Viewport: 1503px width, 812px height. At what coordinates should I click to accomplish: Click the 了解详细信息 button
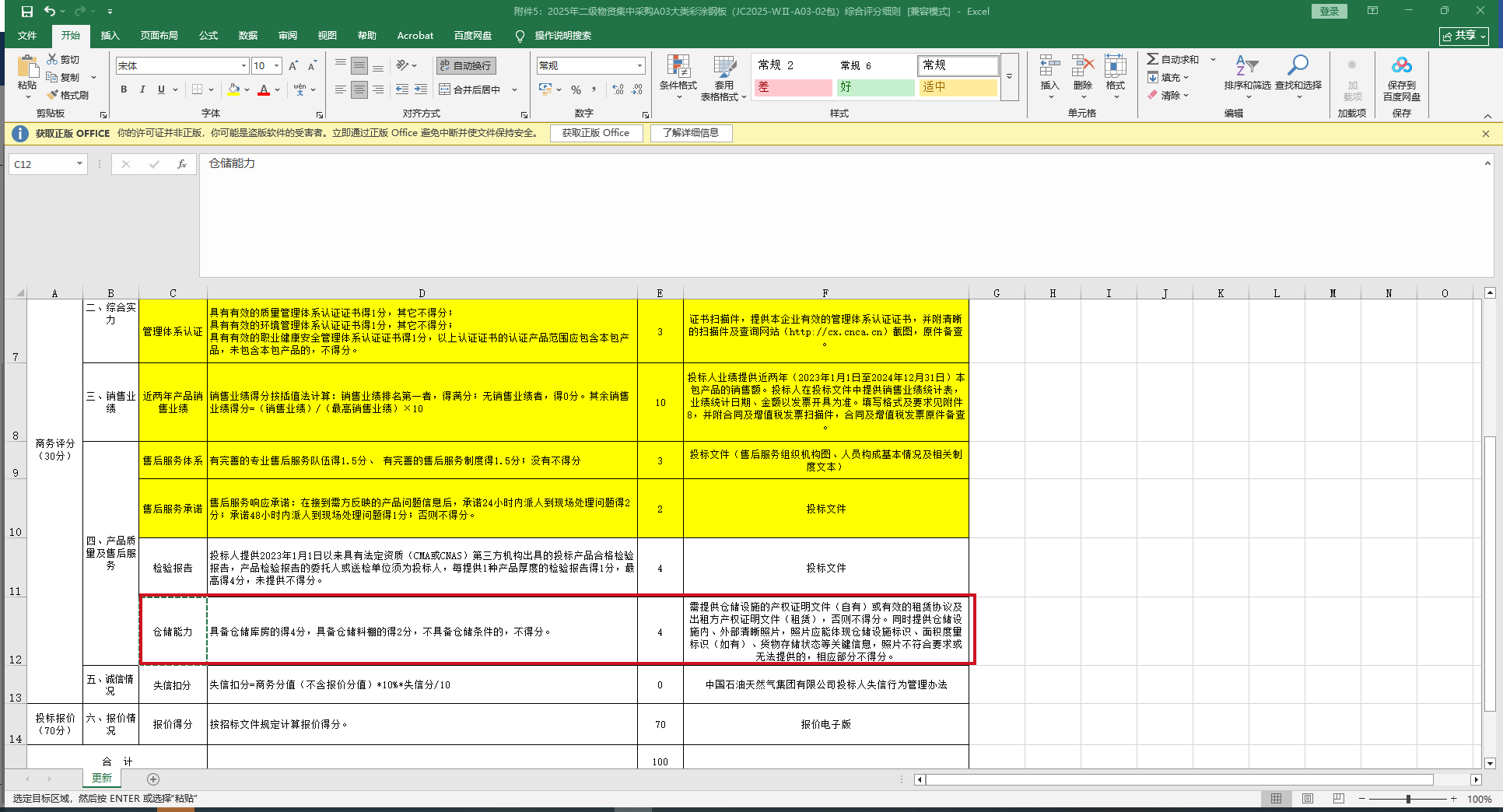click(691, 133)
